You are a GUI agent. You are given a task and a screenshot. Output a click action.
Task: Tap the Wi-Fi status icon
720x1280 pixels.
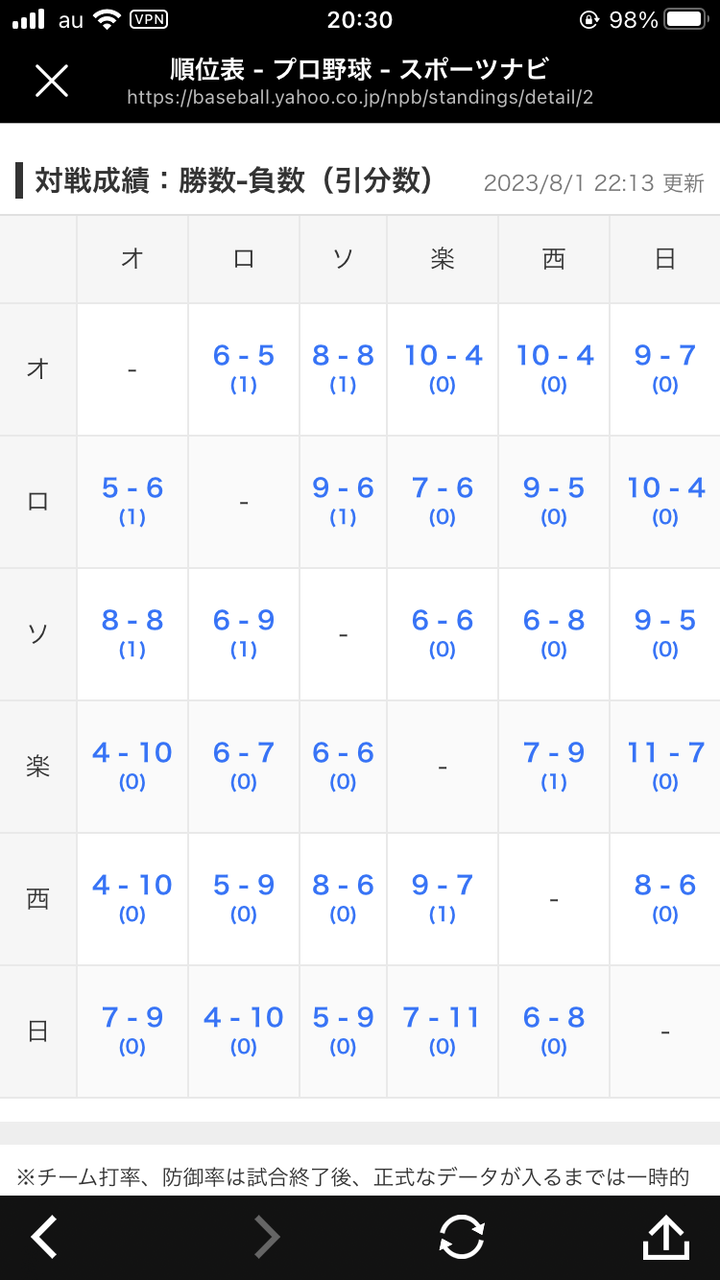click(x=105, y=20)
